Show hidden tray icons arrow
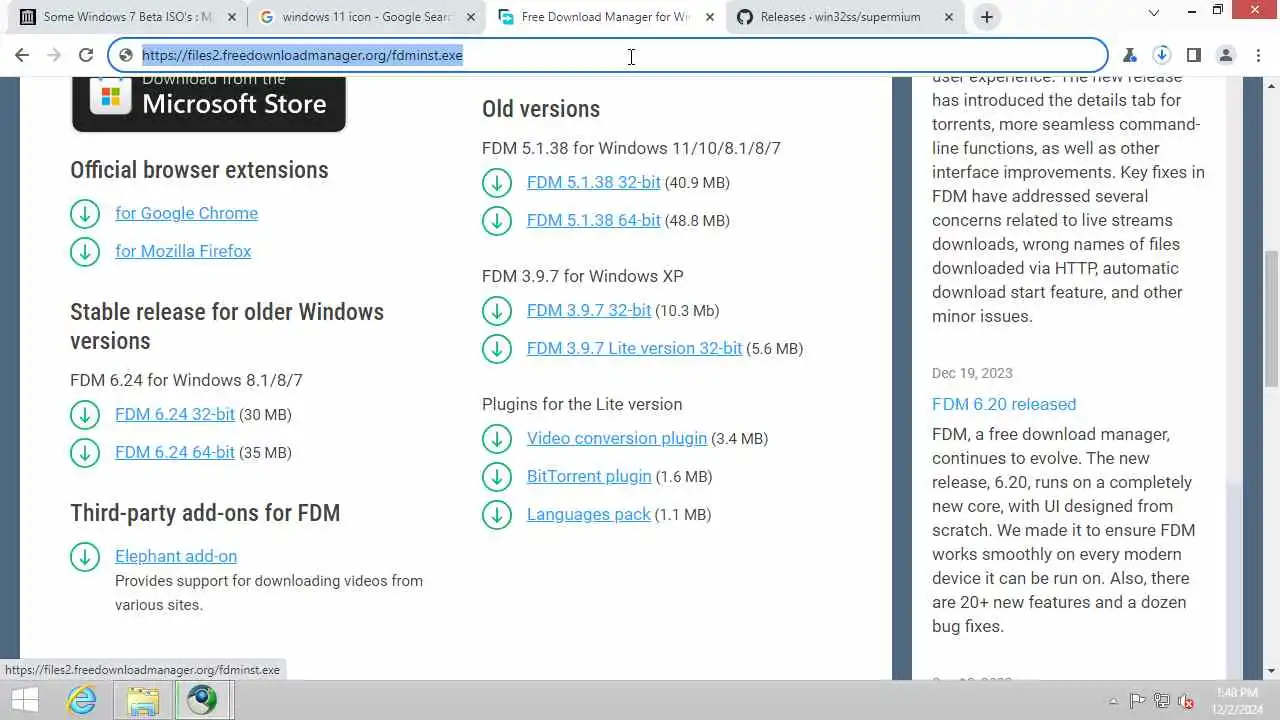1280x720 pixels. (x=1113, y=701)
